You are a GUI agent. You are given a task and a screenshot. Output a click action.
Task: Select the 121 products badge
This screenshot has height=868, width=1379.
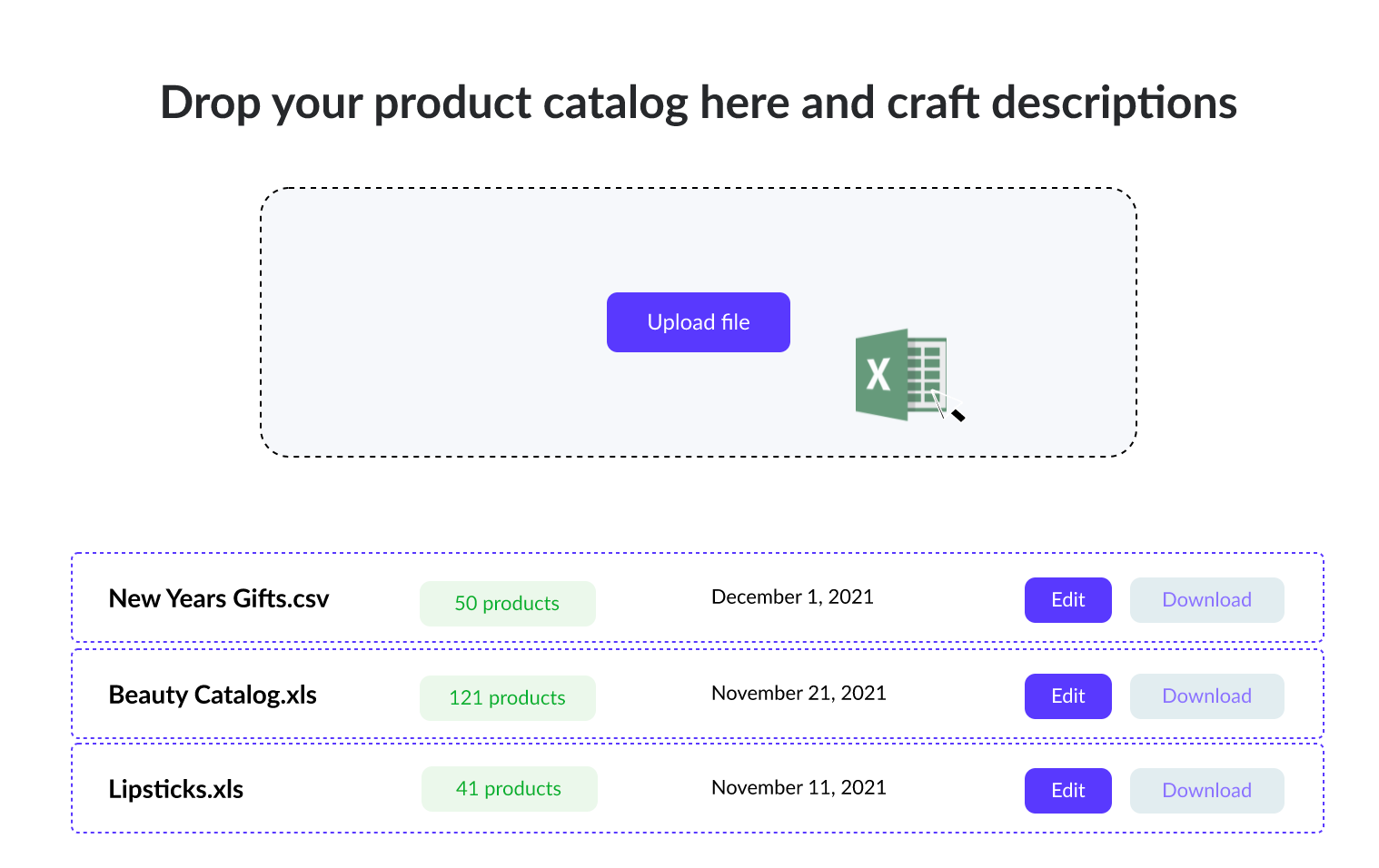pyautogui.click(x=507, y=698)
